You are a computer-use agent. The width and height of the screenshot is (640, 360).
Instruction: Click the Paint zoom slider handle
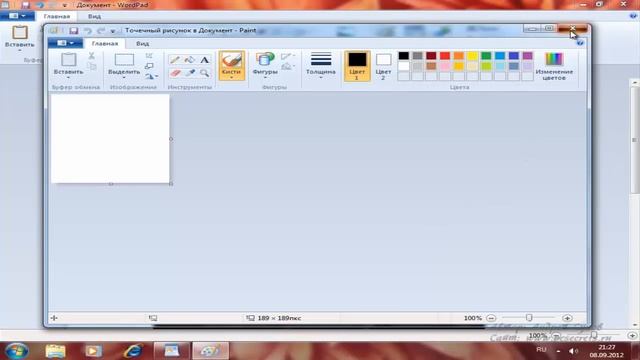coord(529,318)
